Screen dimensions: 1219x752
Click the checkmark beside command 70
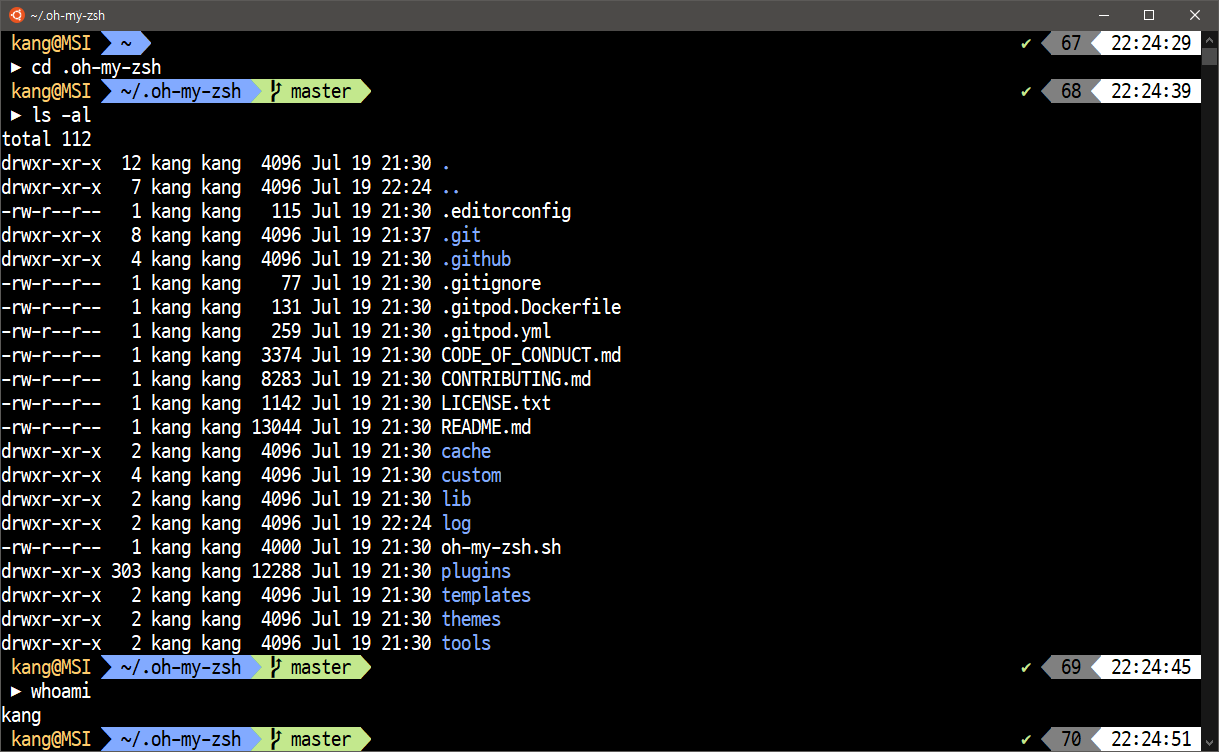click(1026, 738)
